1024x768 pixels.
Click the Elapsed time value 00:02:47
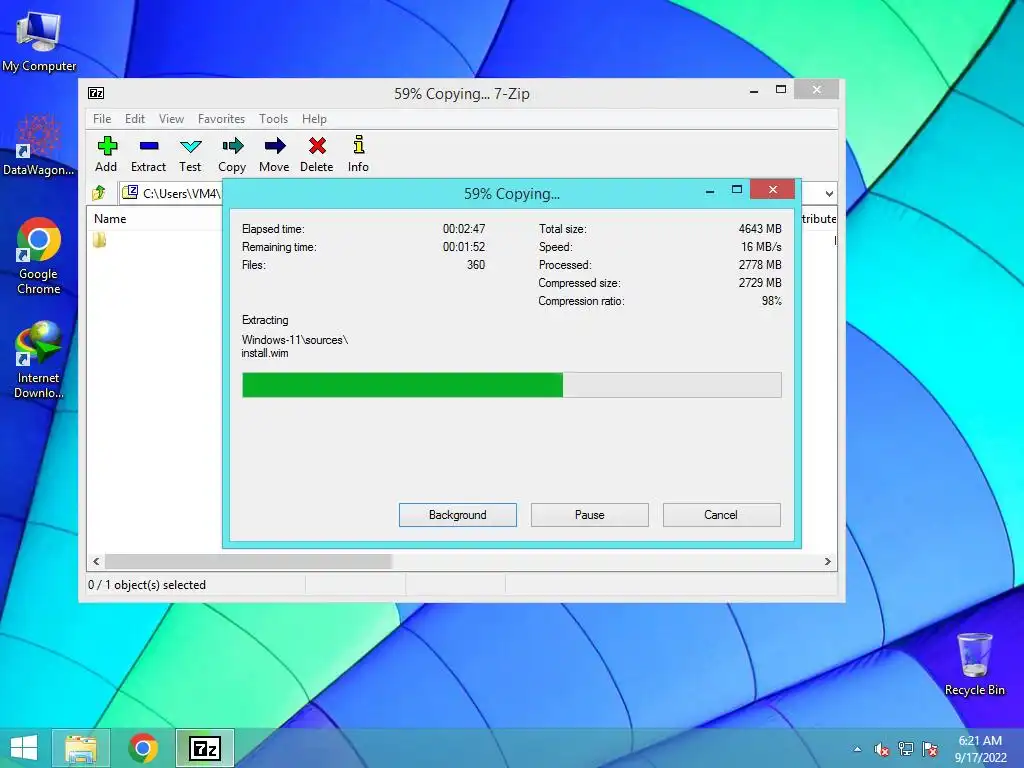[x=464, y=229]
